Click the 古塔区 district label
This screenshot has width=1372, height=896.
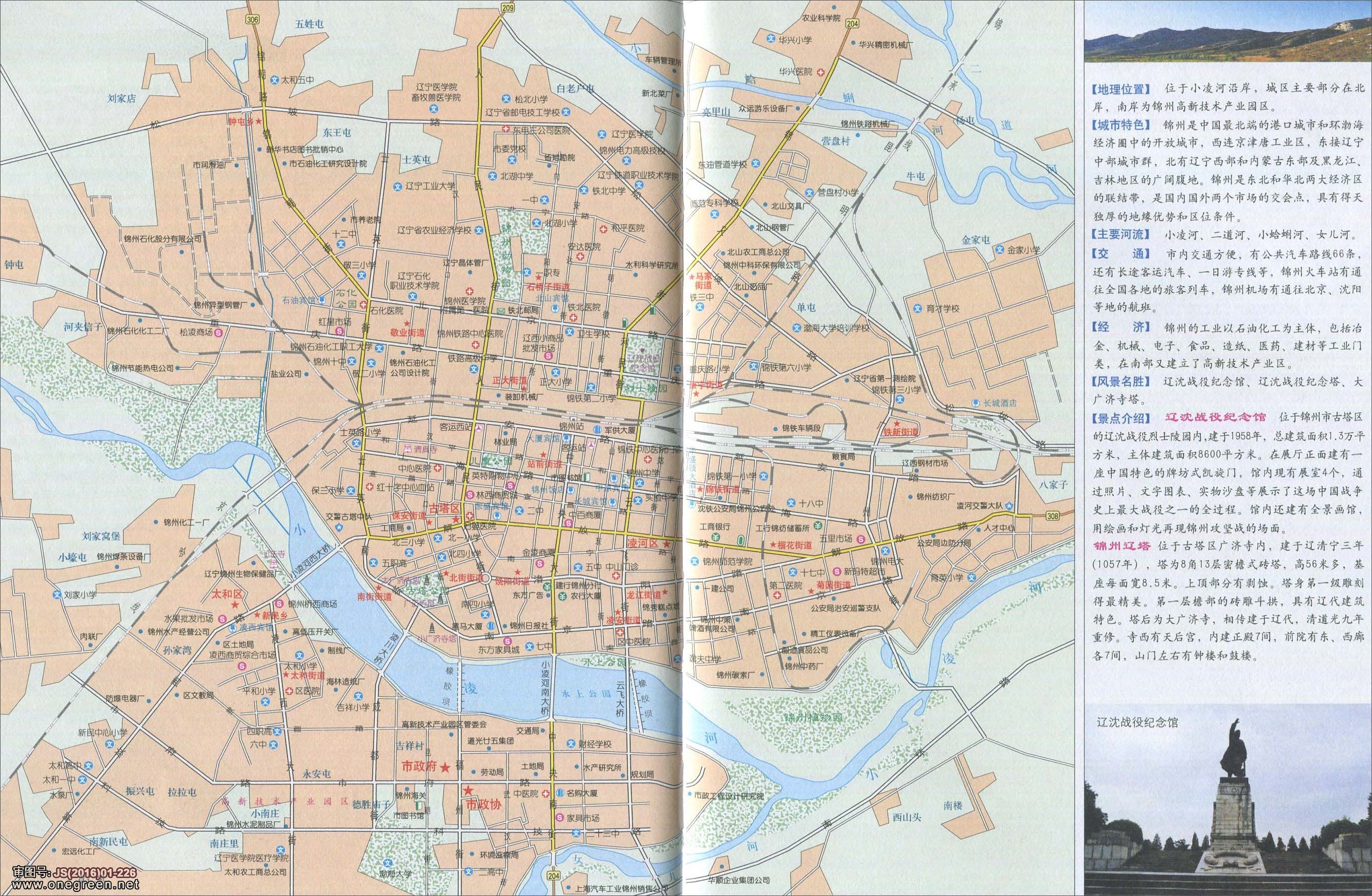444,509
